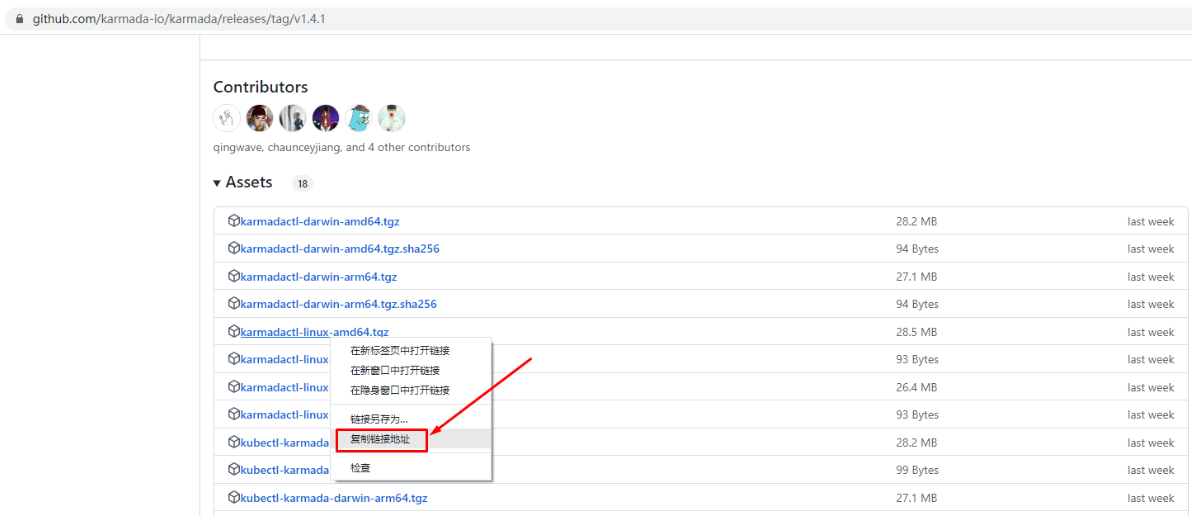
Task: Click the 18 assets count badge
Action: 302,184
